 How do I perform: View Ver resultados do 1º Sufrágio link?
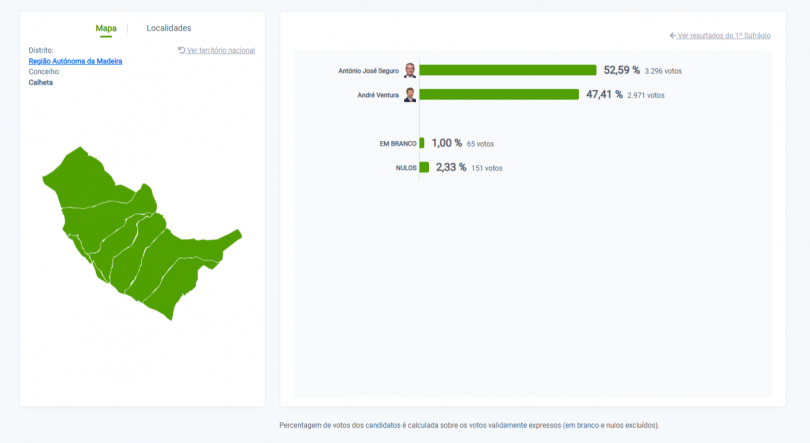(724, 35)
